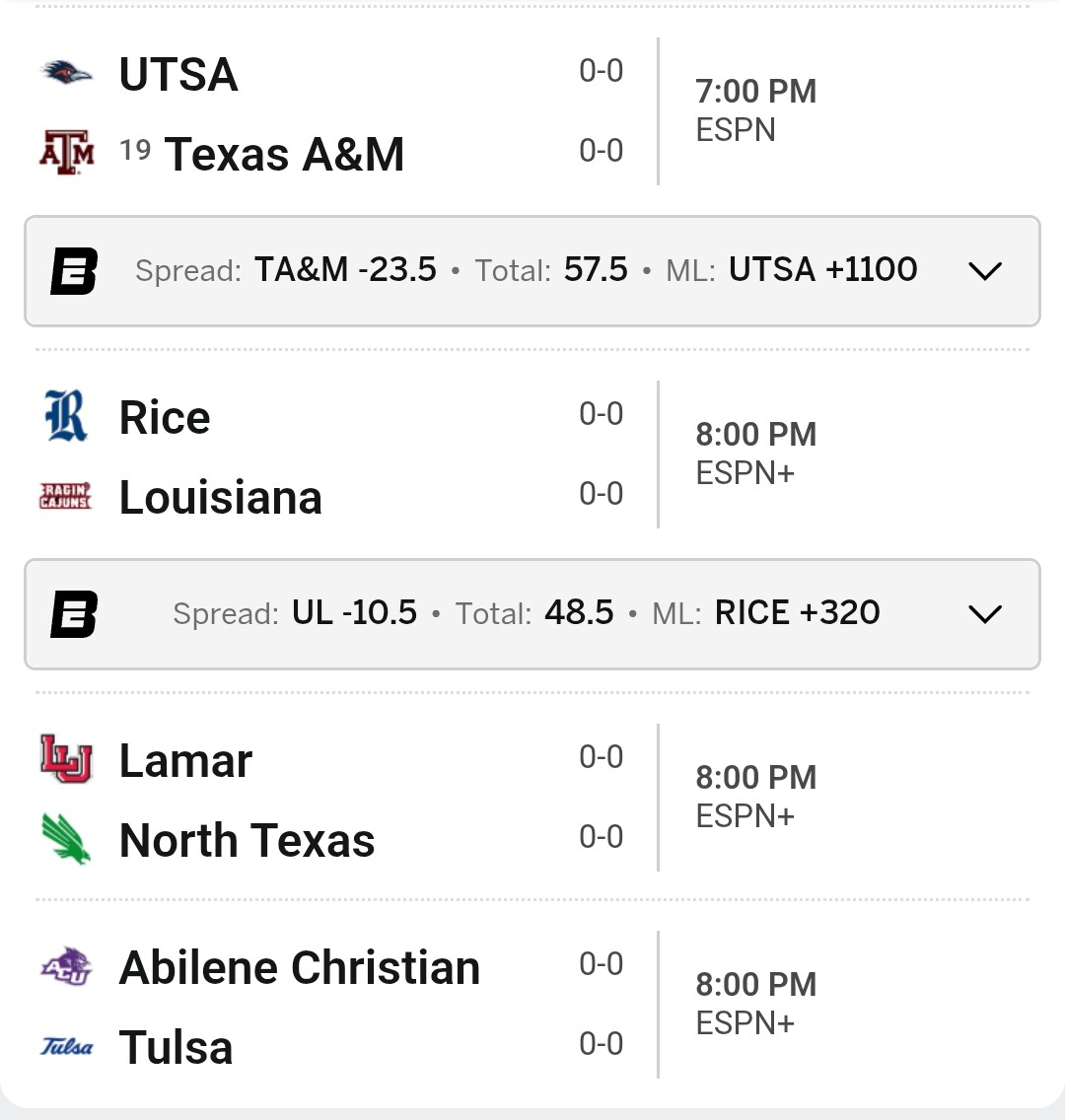Image resolution: width=1065 pixels, height=1120 pixels.
Task: Open the UTSA team name link
Action: [178, 74]
